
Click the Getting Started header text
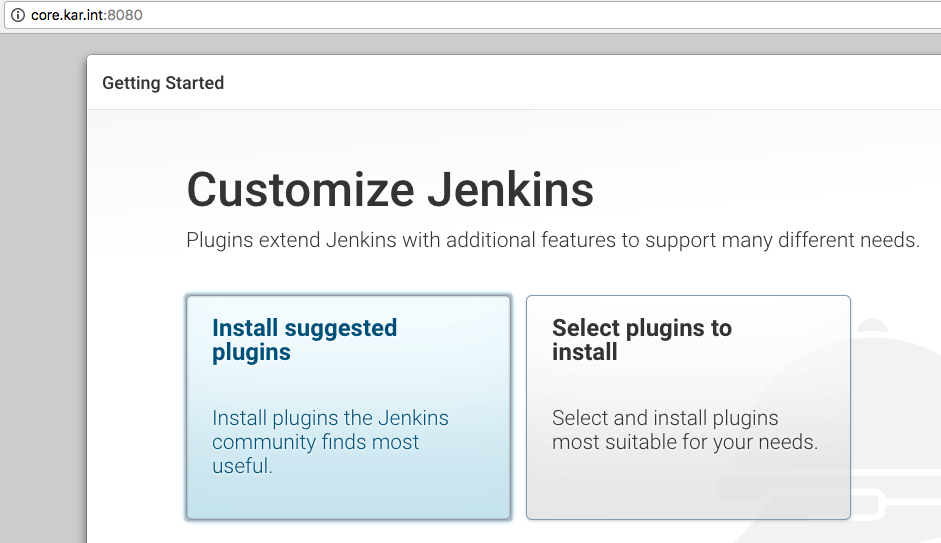(x=163, y=83)
